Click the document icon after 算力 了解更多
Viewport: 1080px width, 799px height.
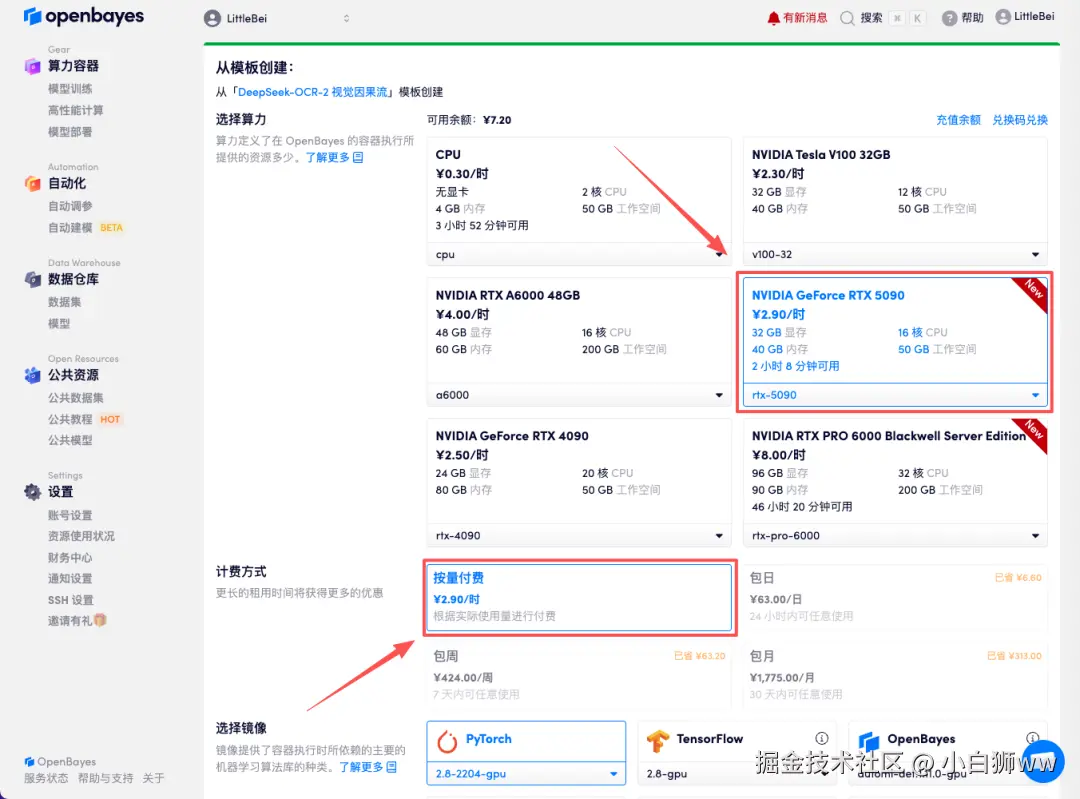pos(358,158)
